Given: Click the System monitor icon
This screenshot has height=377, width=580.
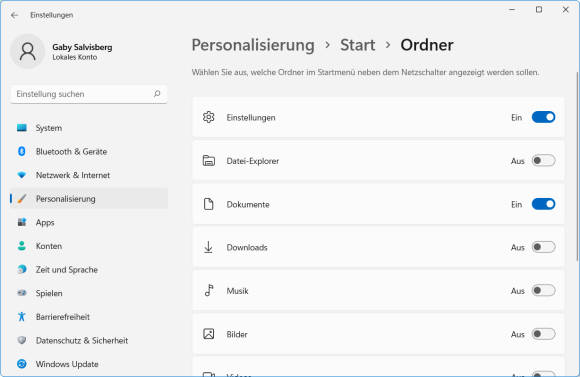Looking at the screenshot, I should 22,128.
